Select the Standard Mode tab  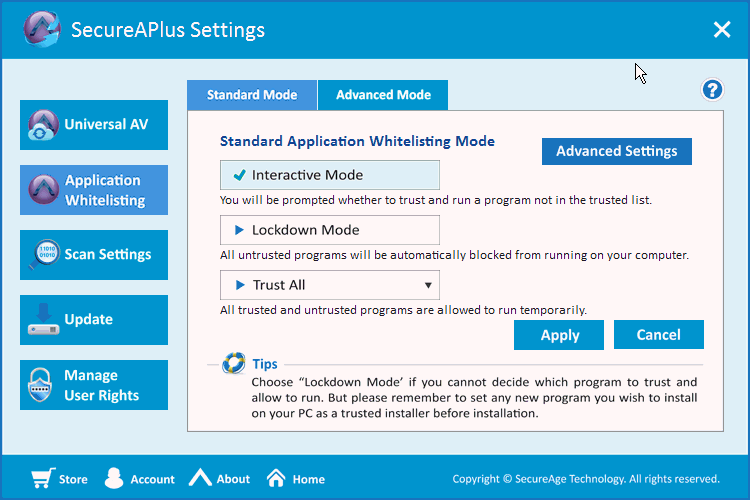click(252, 95)
